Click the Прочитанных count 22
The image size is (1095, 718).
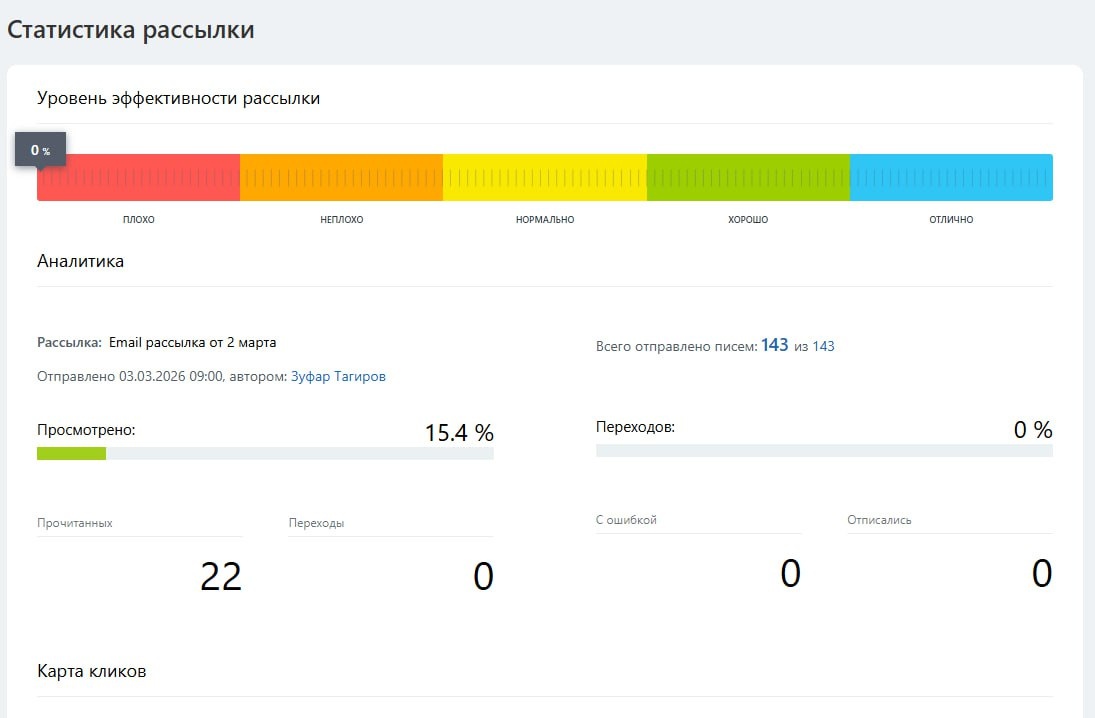(x=221, y=577)
